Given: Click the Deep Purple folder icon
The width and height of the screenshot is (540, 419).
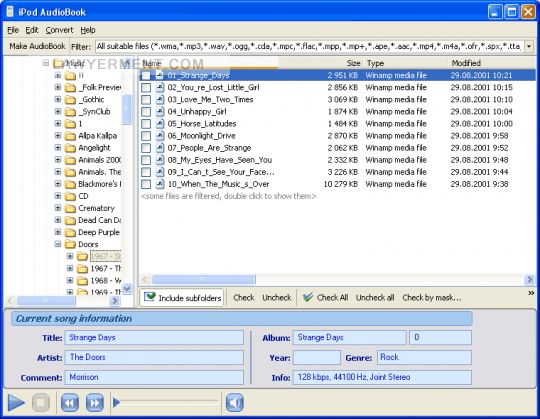Looking at the screenshot, I should point(70,232).
